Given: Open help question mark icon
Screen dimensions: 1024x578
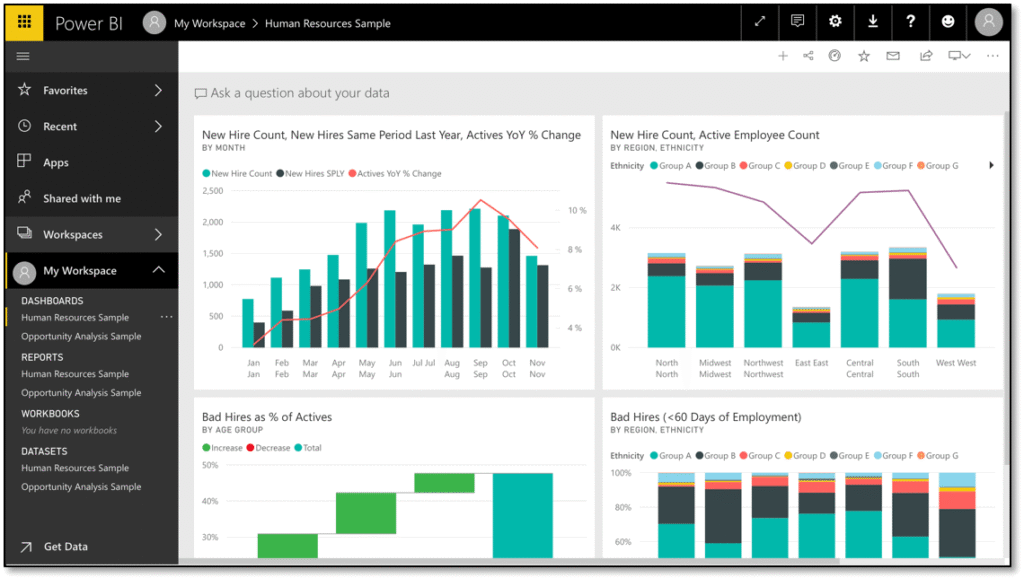Looking at the screenshot, I should pos(910,22).
